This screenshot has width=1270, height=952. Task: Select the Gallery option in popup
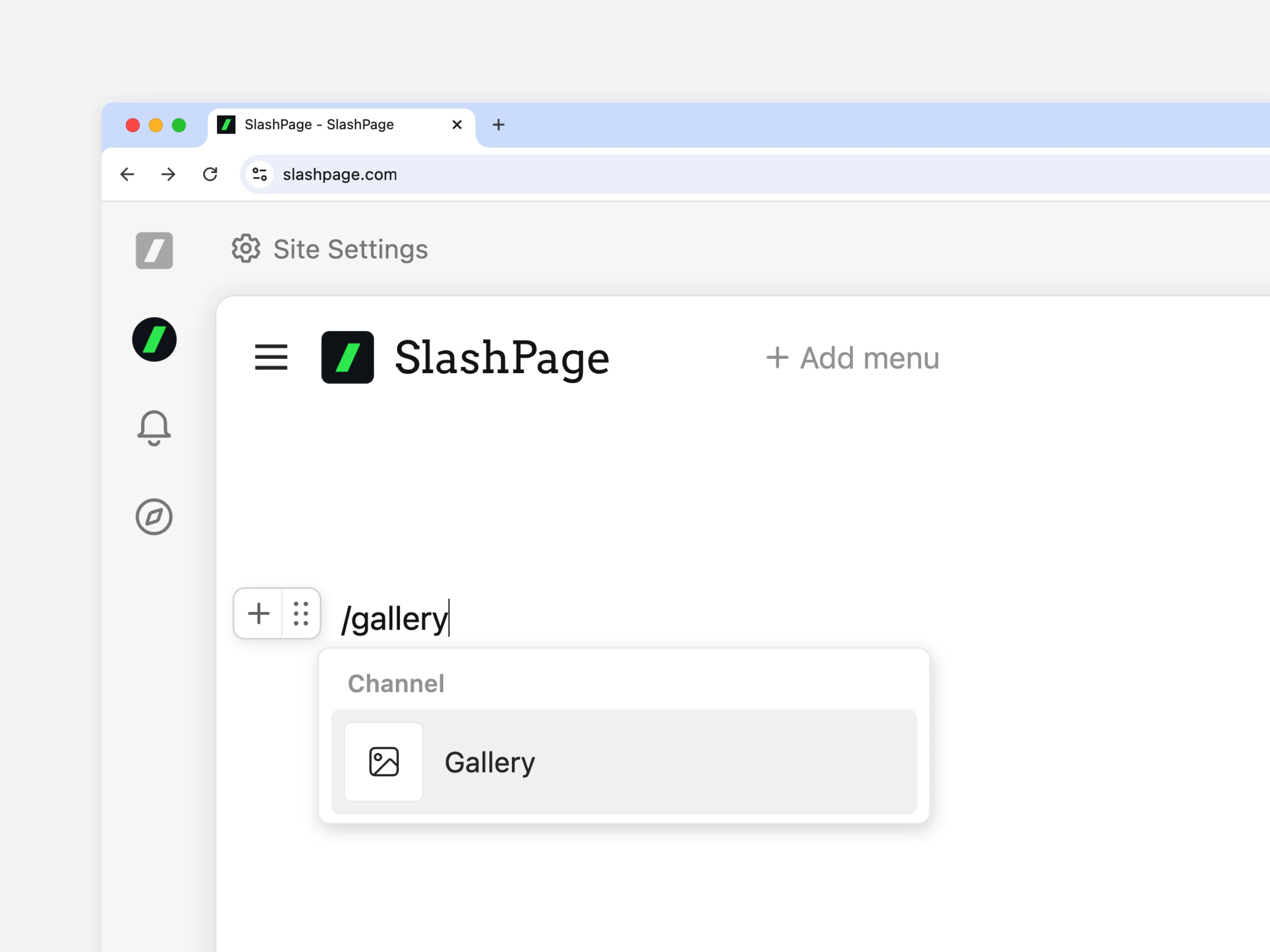624,762
